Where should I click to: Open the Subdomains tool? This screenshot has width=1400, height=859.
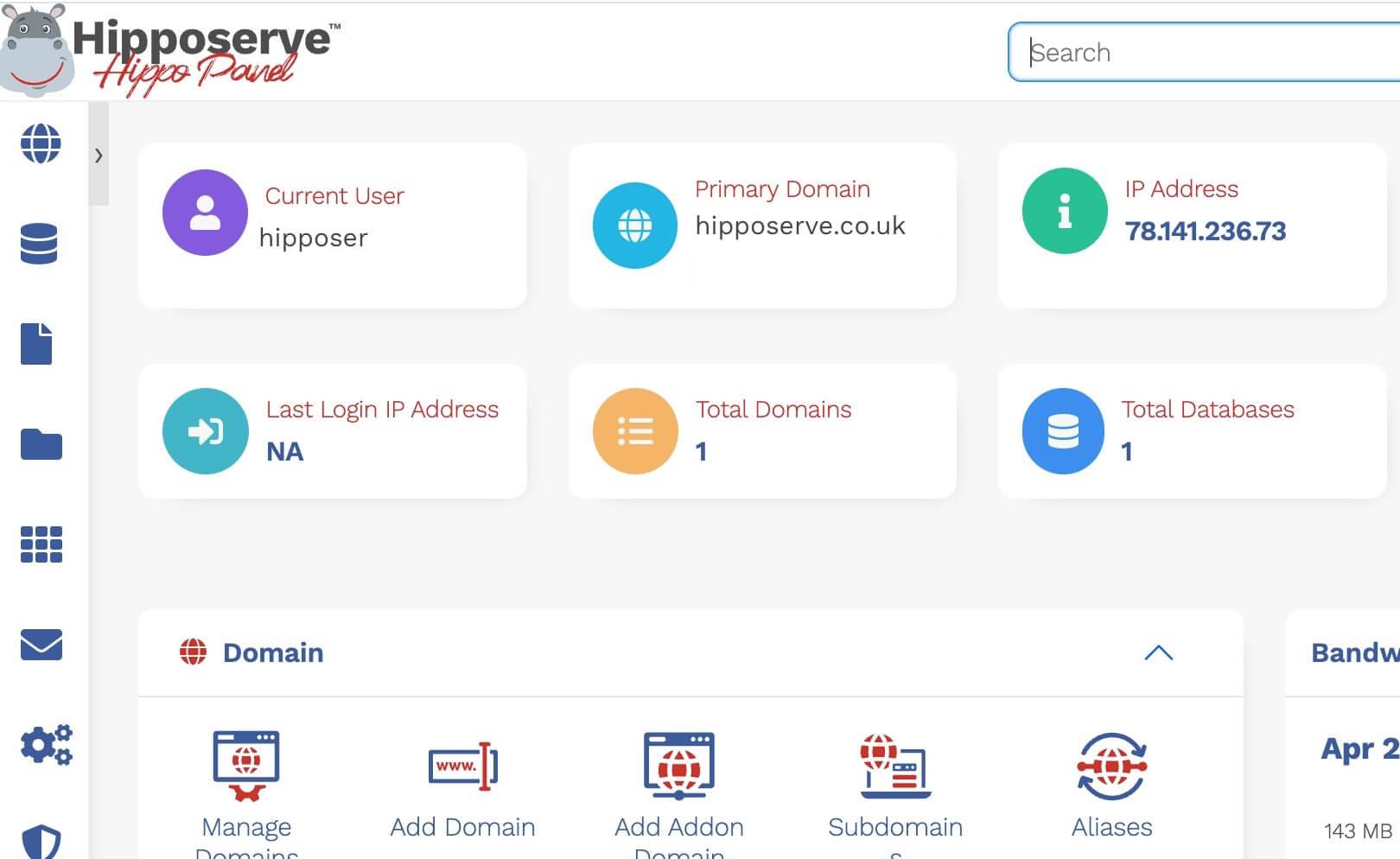895,767
